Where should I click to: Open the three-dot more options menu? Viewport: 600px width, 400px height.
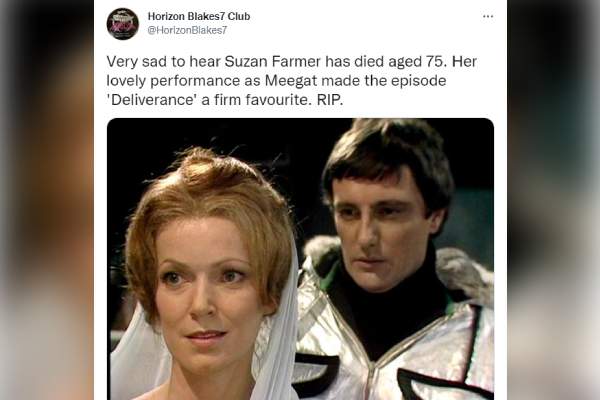488,16
